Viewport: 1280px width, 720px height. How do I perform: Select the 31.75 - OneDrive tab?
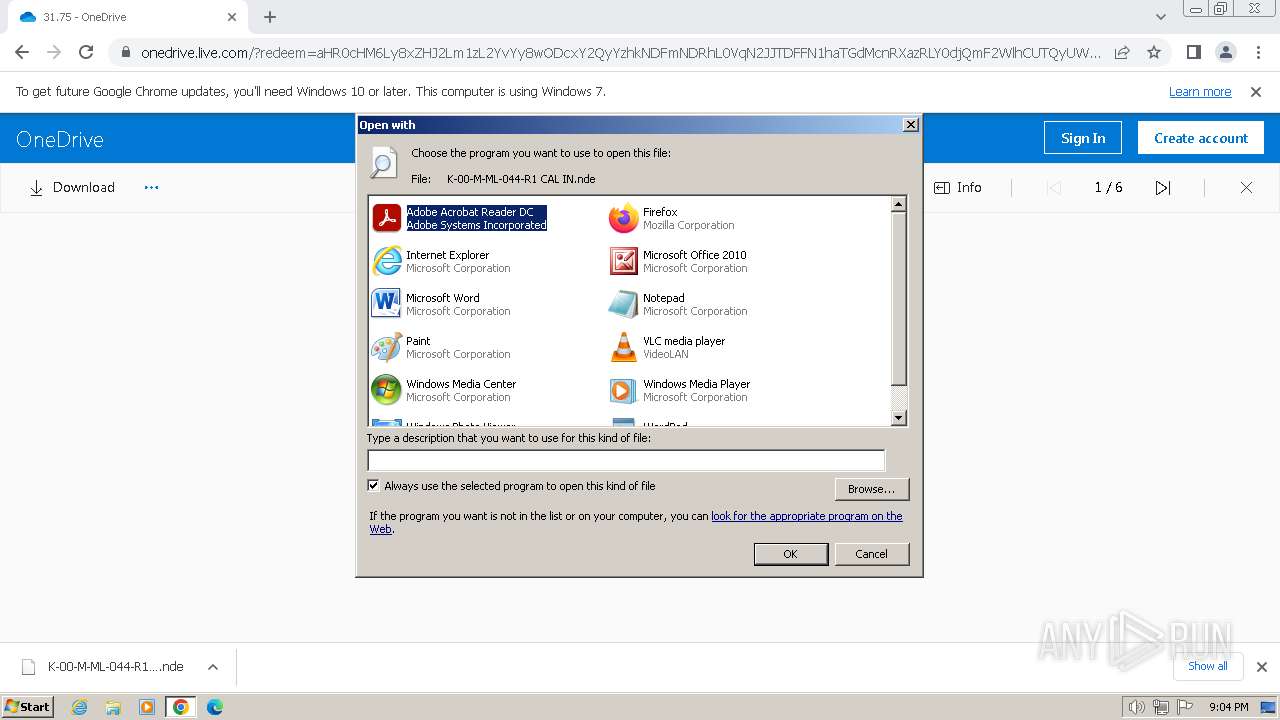[125, 17]
